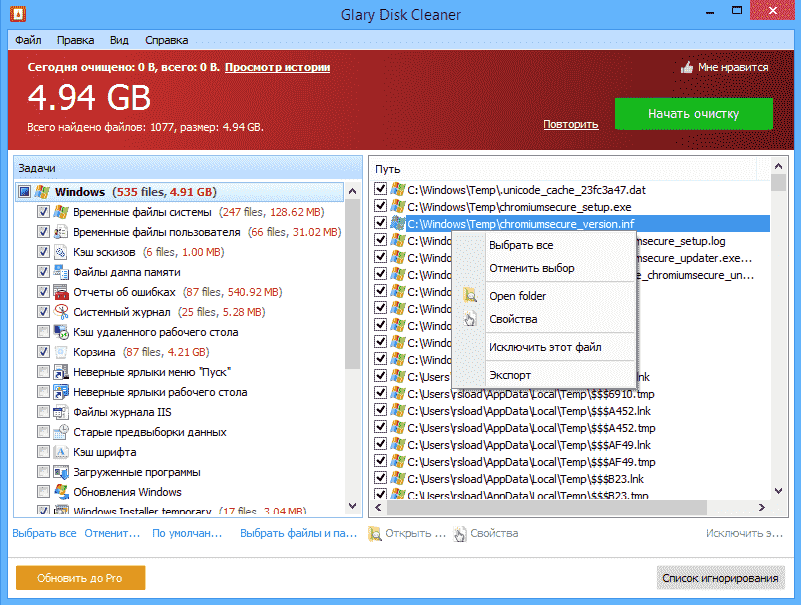Click the Recycle Bin icon in task list

61,352
